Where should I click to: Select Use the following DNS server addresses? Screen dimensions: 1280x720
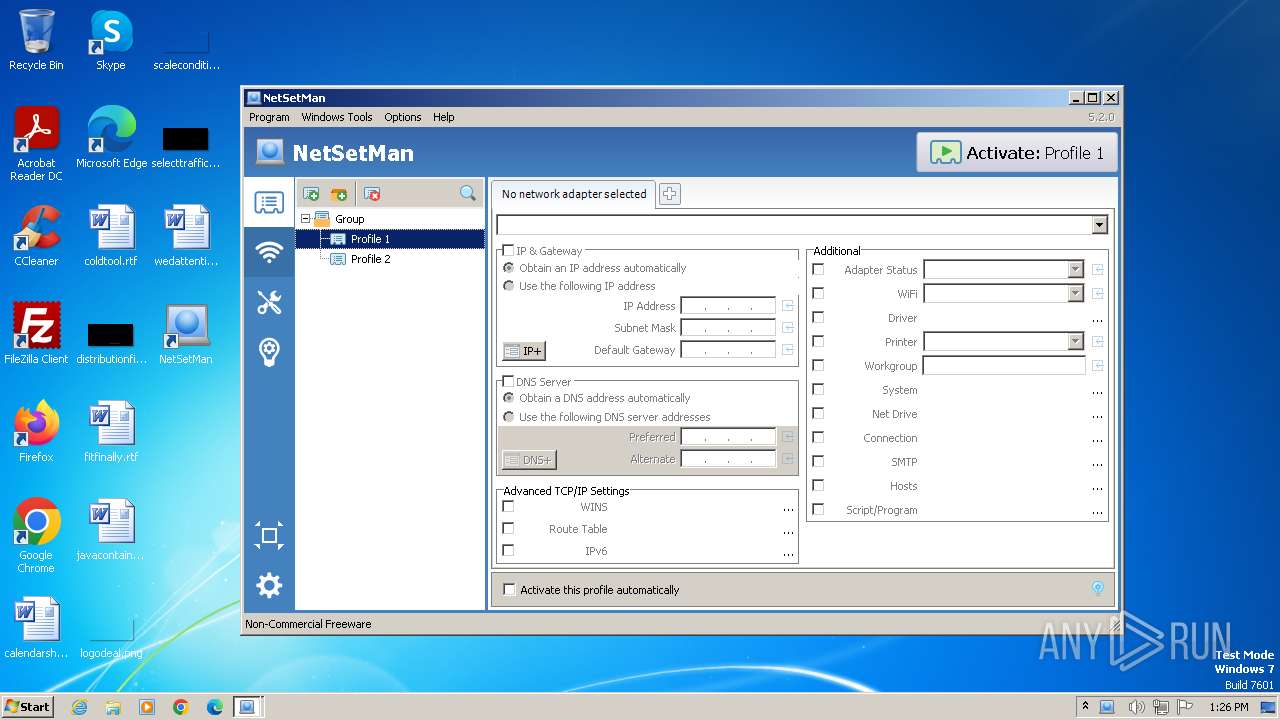tap(509, 417)
